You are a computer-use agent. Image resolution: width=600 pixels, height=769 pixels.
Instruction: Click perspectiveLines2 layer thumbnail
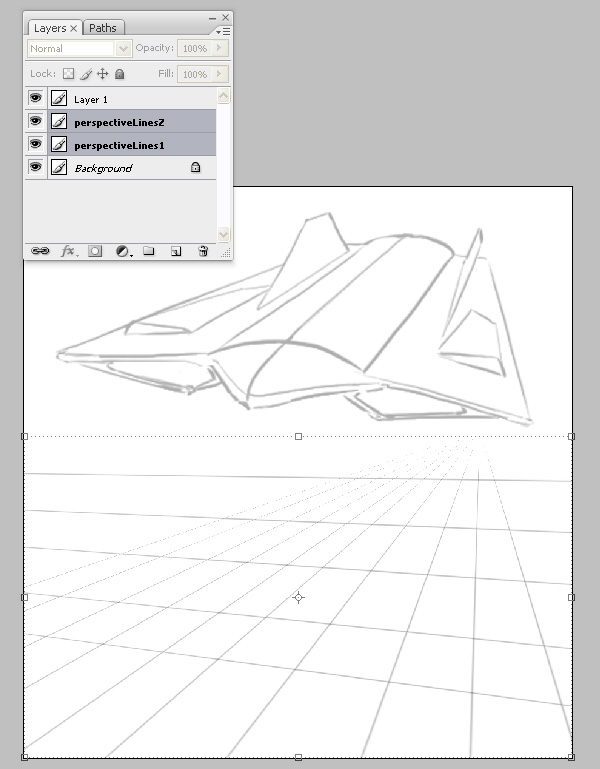click(59, 121)
